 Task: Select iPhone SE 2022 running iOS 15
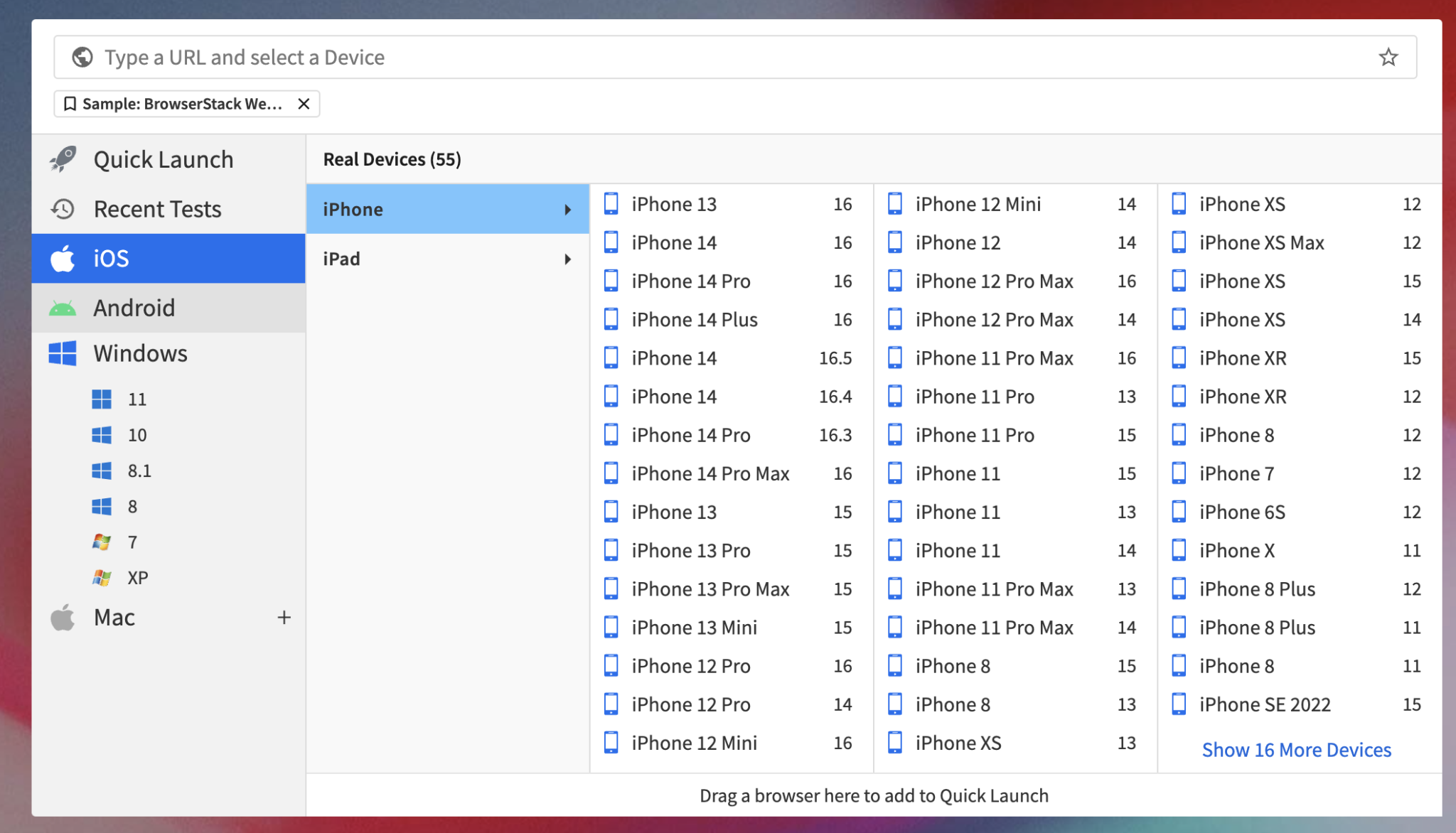1264,704
